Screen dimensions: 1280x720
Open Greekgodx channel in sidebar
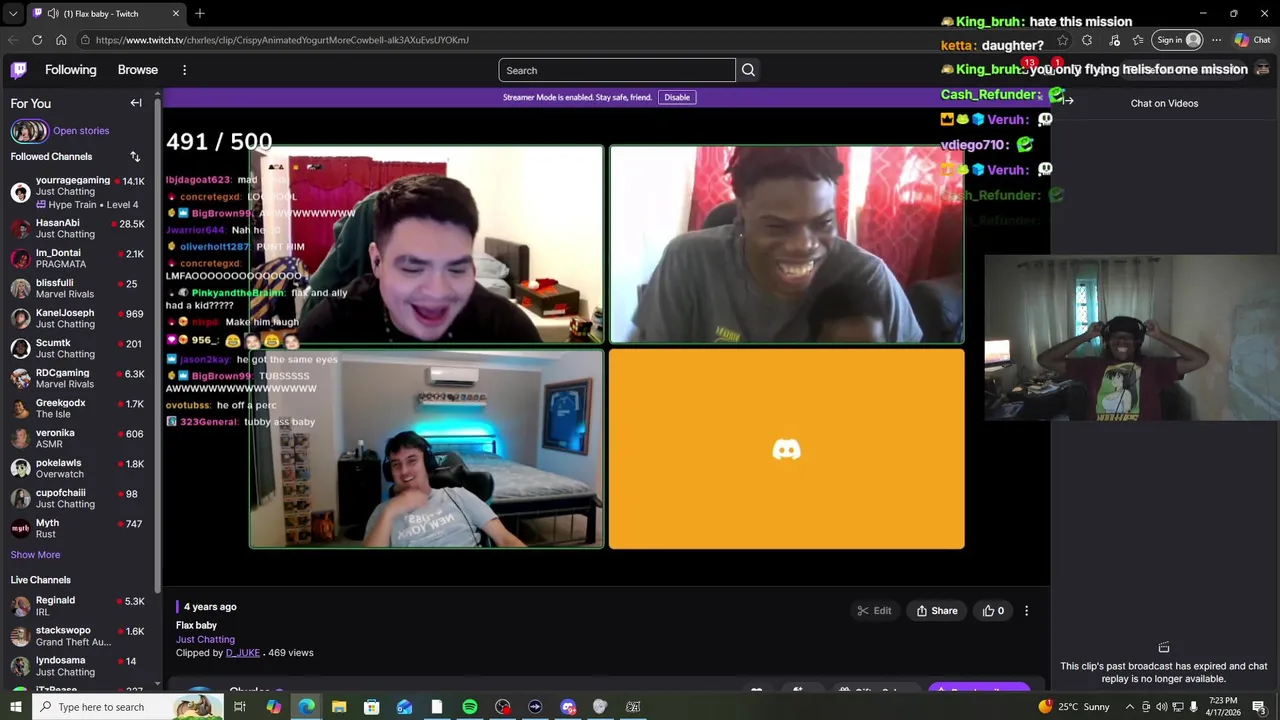pyautogui.click(x=78, y=409)
